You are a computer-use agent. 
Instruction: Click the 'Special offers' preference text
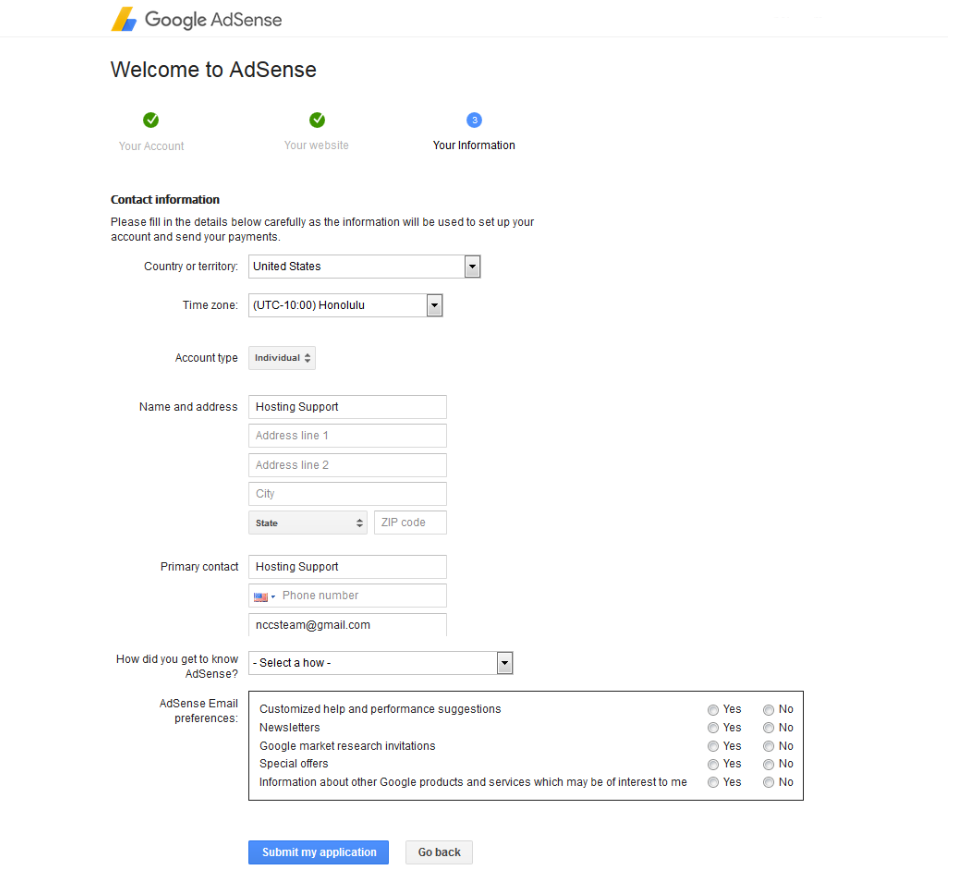pyautogui.click(x=294, y=764)
